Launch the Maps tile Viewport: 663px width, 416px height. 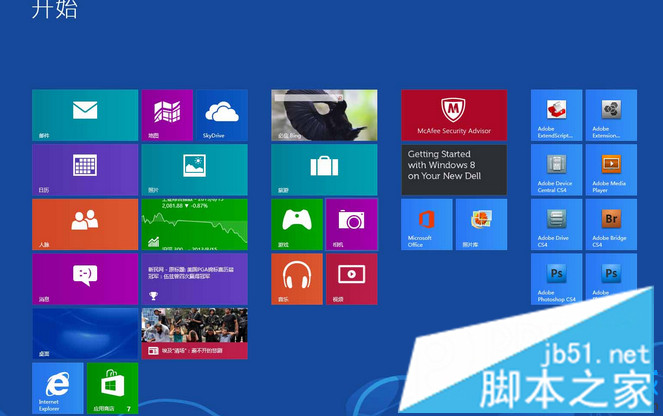click(166, 115)
